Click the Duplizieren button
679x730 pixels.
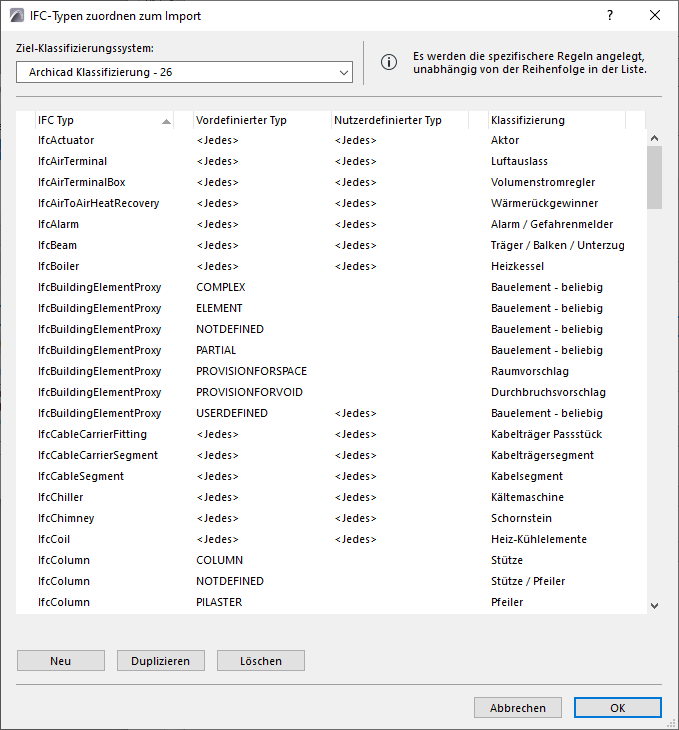coord(161,661)
